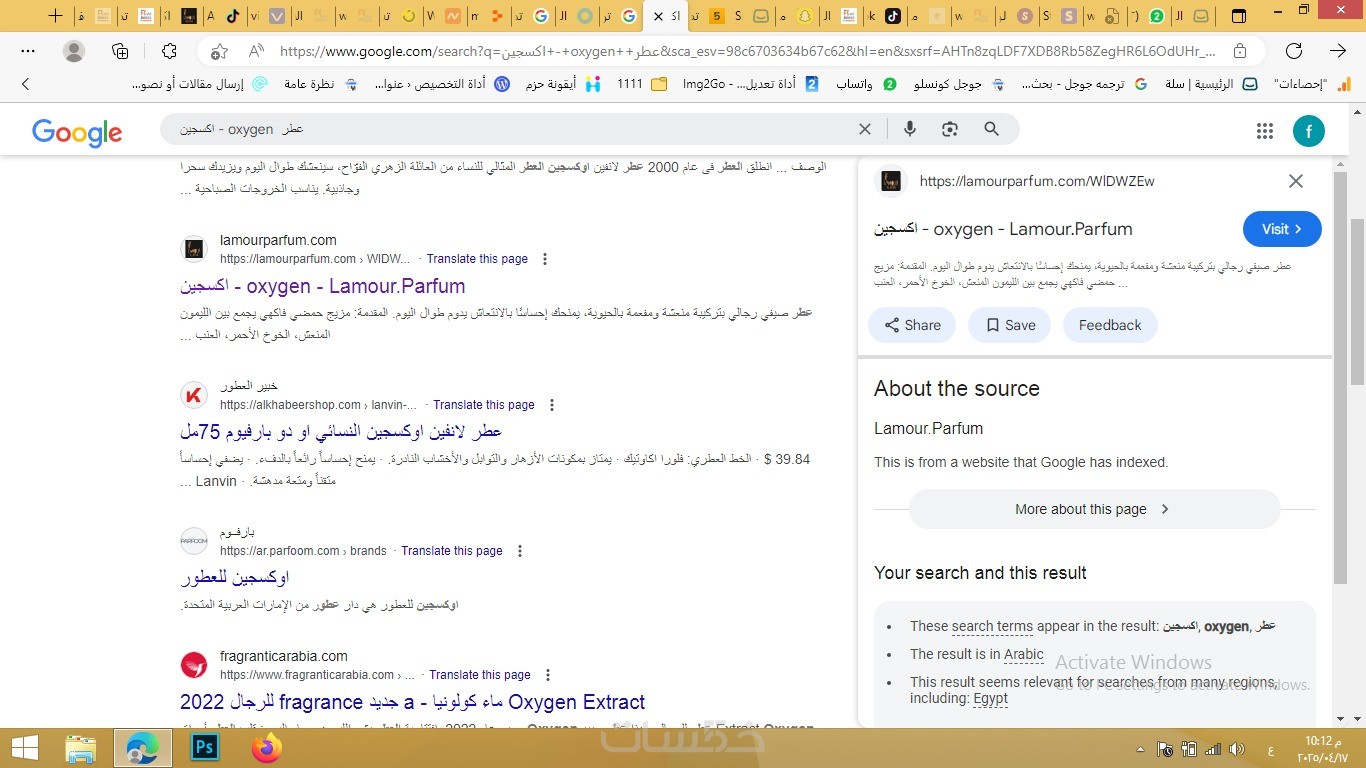Close the About this result panel
The image size is (1366, 768).
tap(1296, 181)
